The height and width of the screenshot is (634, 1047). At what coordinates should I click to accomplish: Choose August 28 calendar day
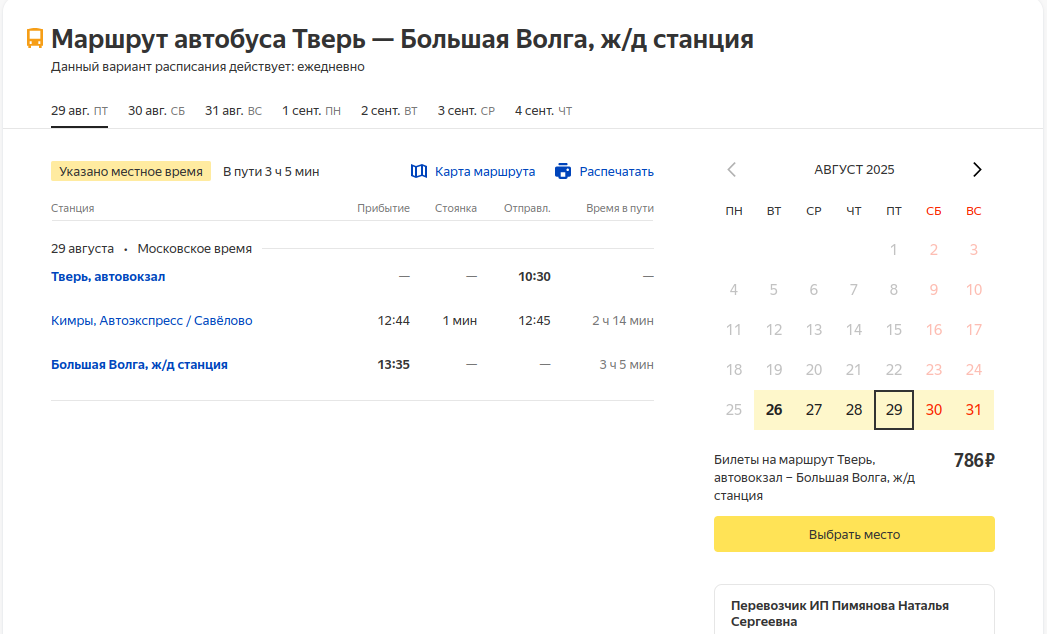tap(854, 410)
